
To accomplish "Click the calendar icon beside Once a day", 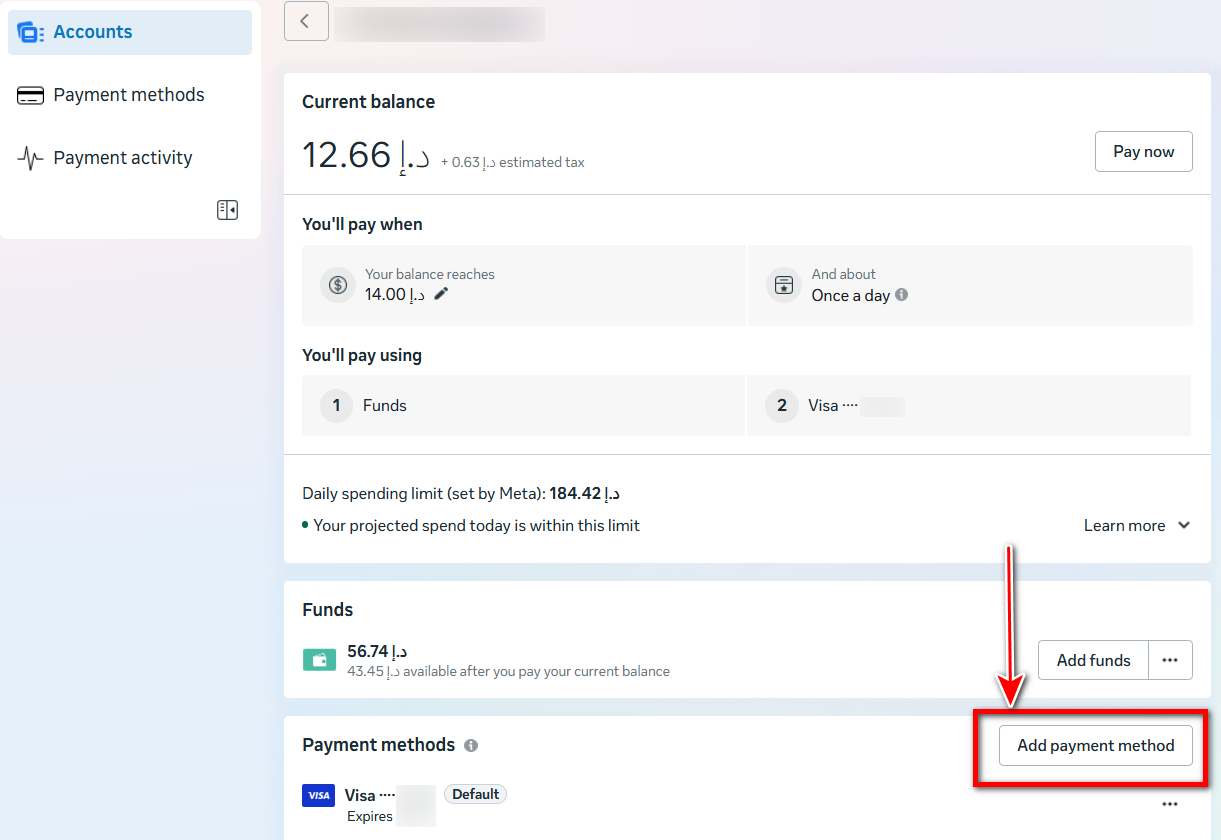I will tap(783, 285).
